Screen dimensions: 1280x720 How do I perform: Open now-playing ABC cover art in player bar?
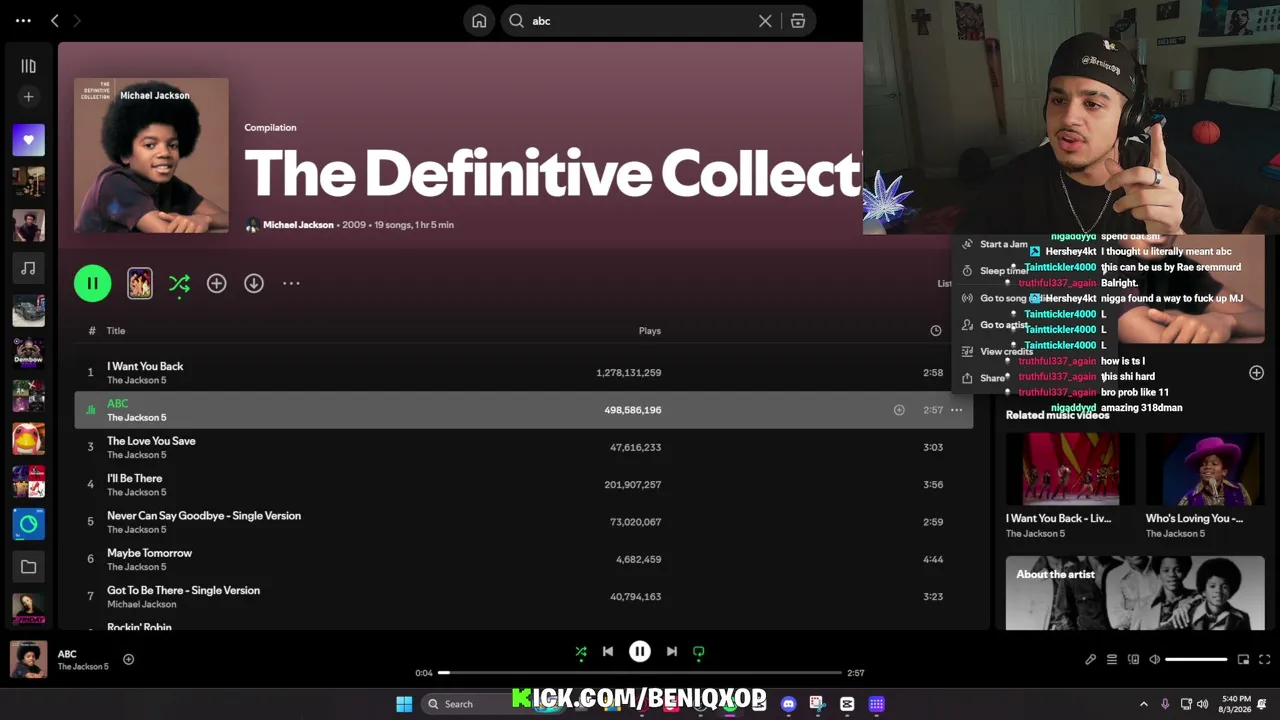point(28,660)
